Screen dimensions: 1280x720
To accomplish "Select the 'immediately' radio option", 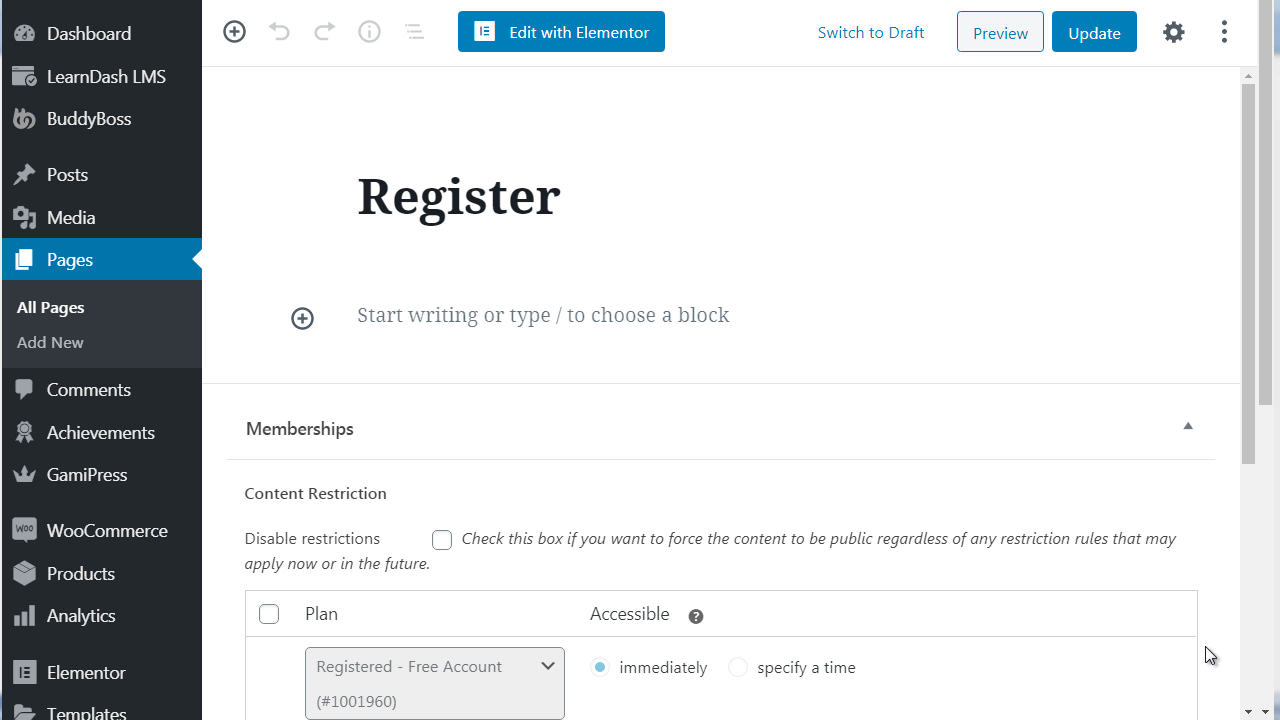I will pos(600,667).
